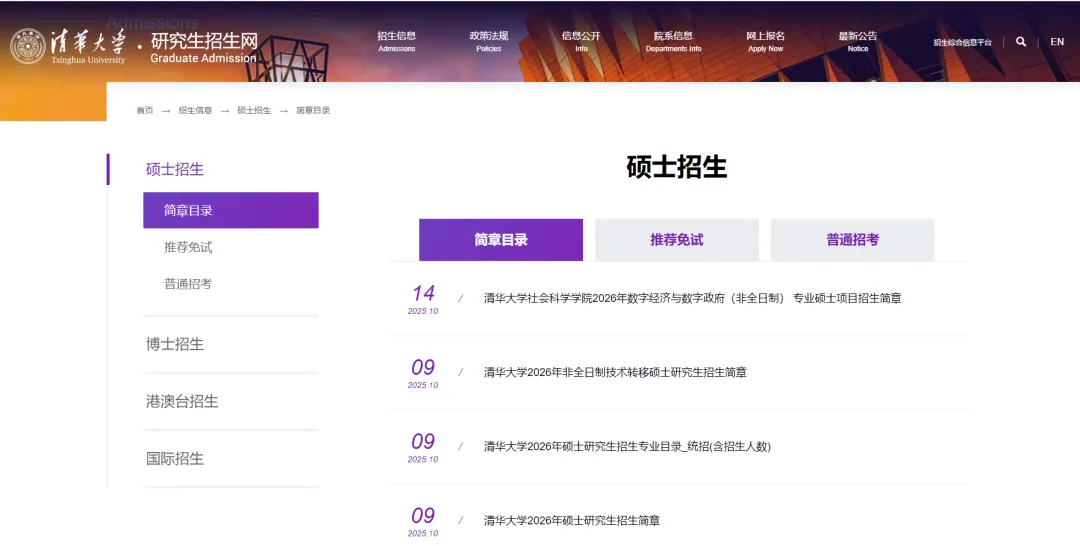Open 2026年非全日制技术转移硕士 招生简章
This screenshot has height=546, width=1080.
(615, 372)
